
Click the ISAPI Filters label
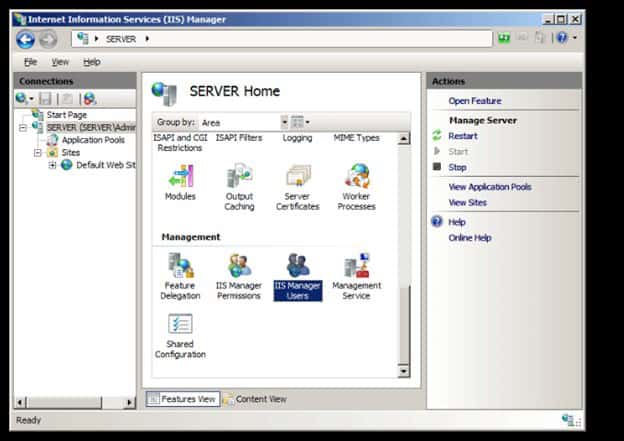pos(239,138)
